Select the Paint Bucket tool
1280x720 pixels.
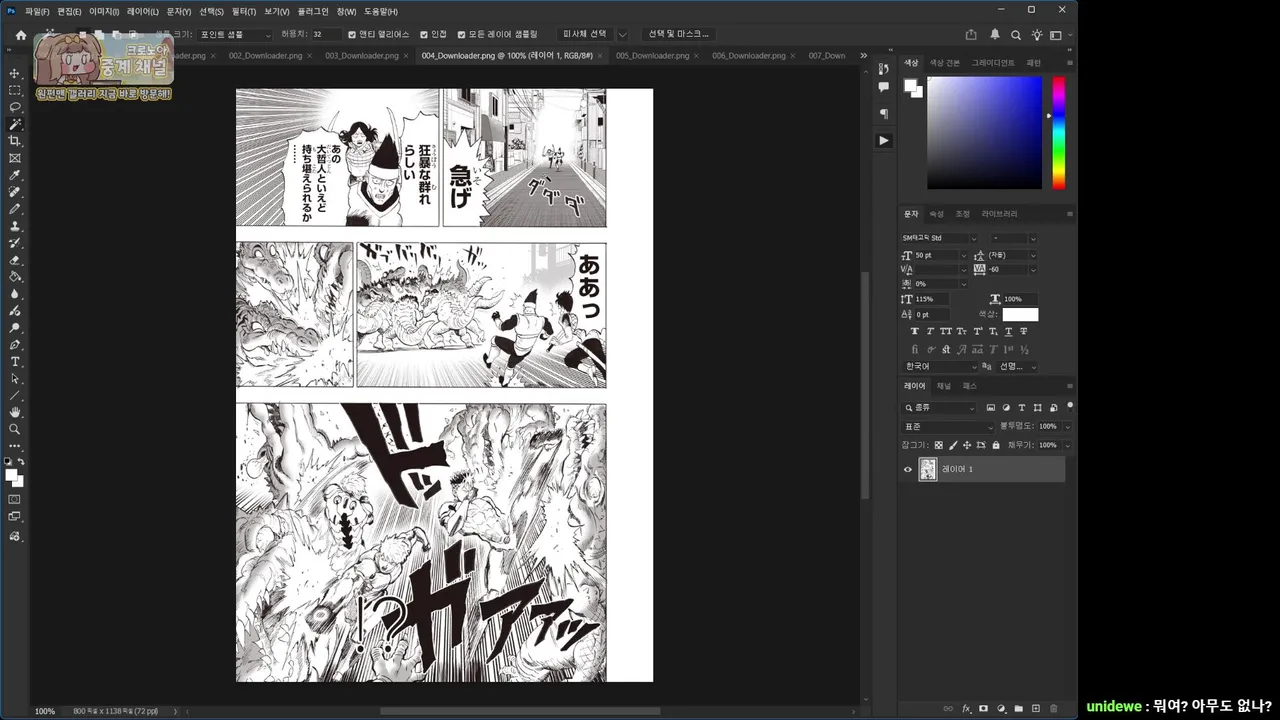click(x=15, y=277)
